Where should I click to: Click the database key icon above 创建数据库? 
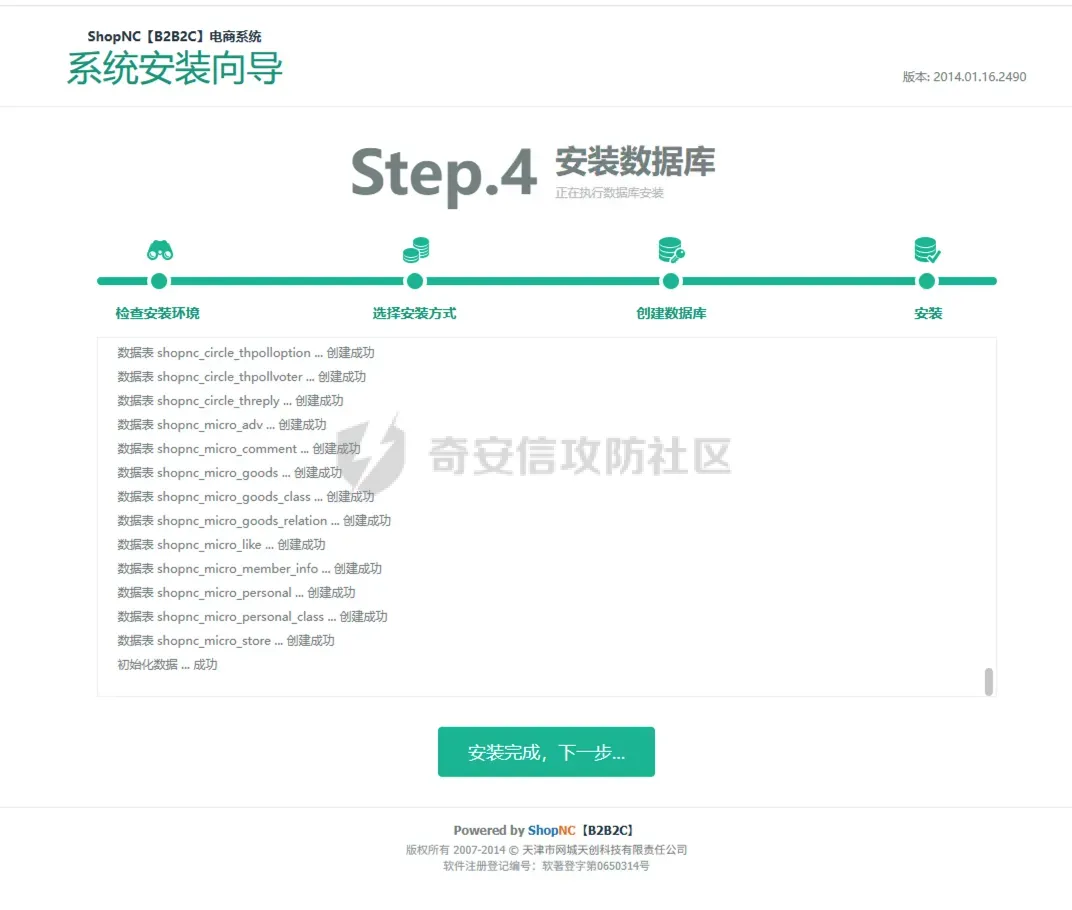671,249
